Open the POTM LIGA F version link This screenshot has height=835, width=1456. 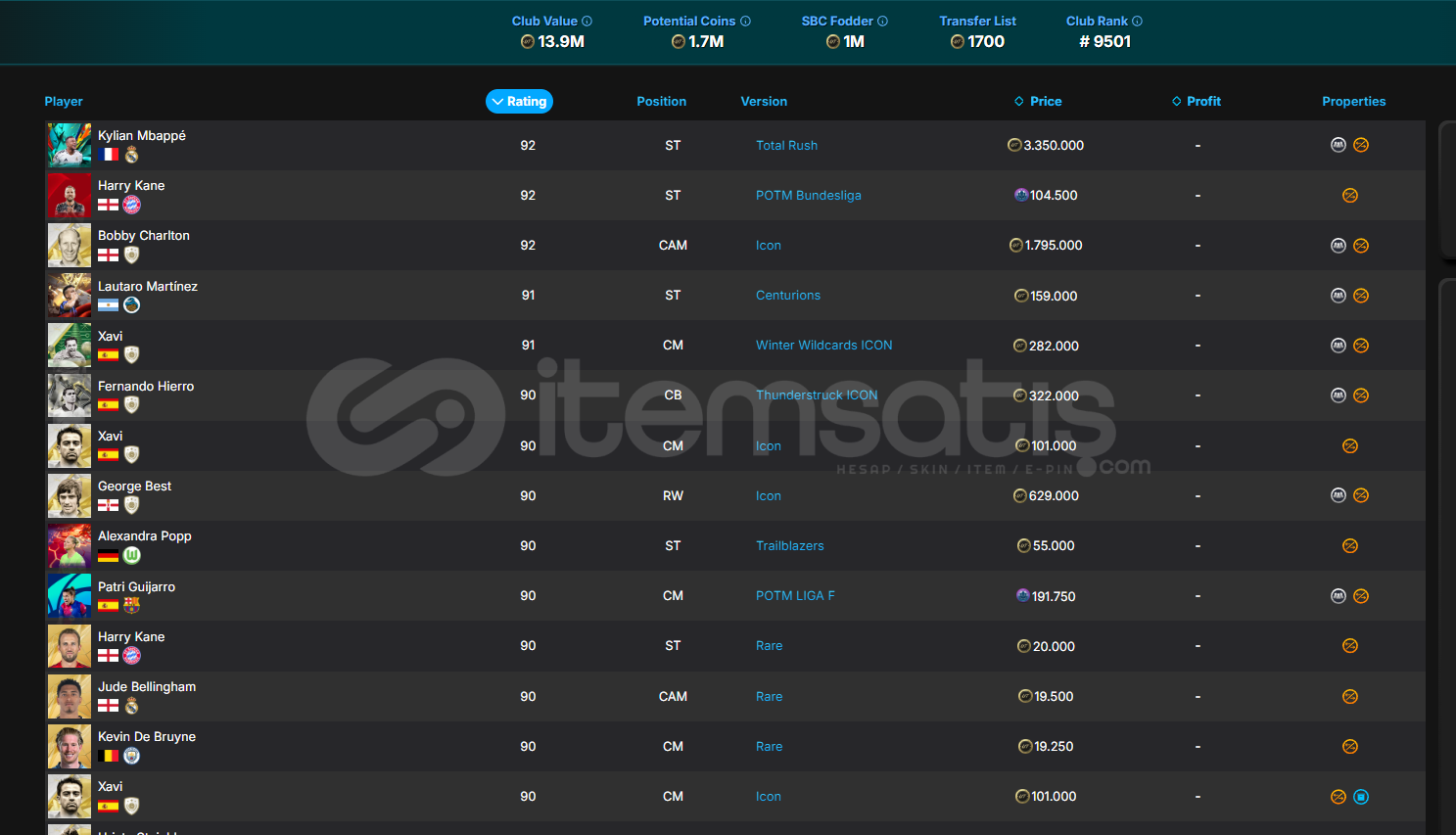(x=795, y=595)
